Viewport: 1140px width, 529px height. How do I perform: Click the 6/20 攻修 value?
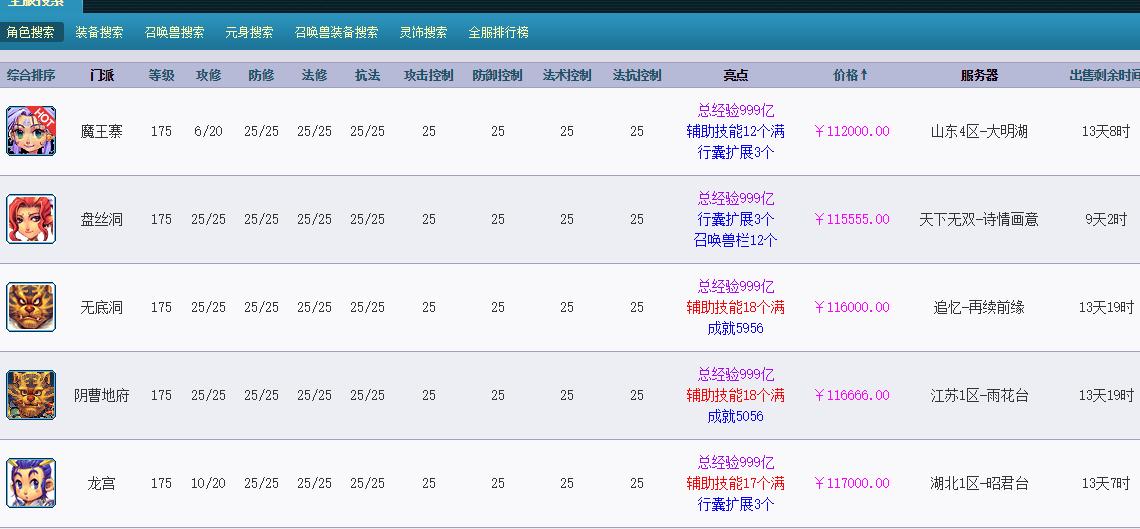[x=209, y=132]
